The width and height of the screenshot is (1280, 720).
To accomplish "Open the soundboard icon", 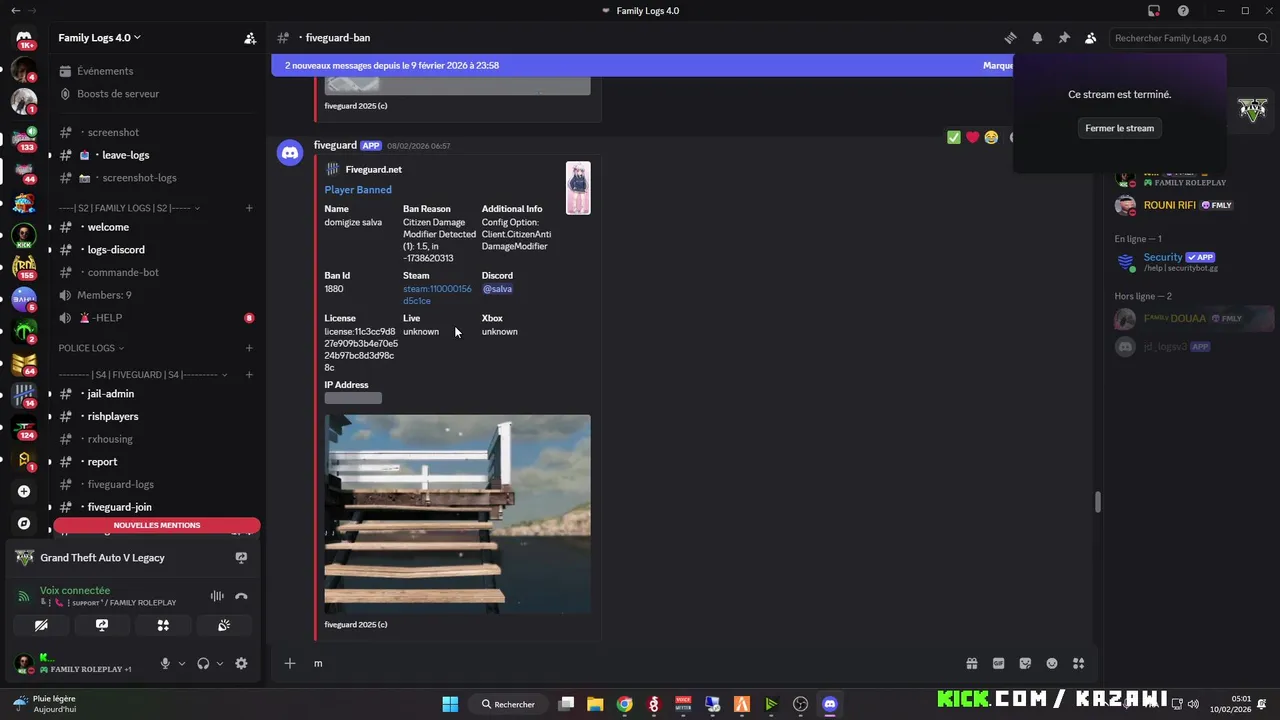I will coord(224,625).
